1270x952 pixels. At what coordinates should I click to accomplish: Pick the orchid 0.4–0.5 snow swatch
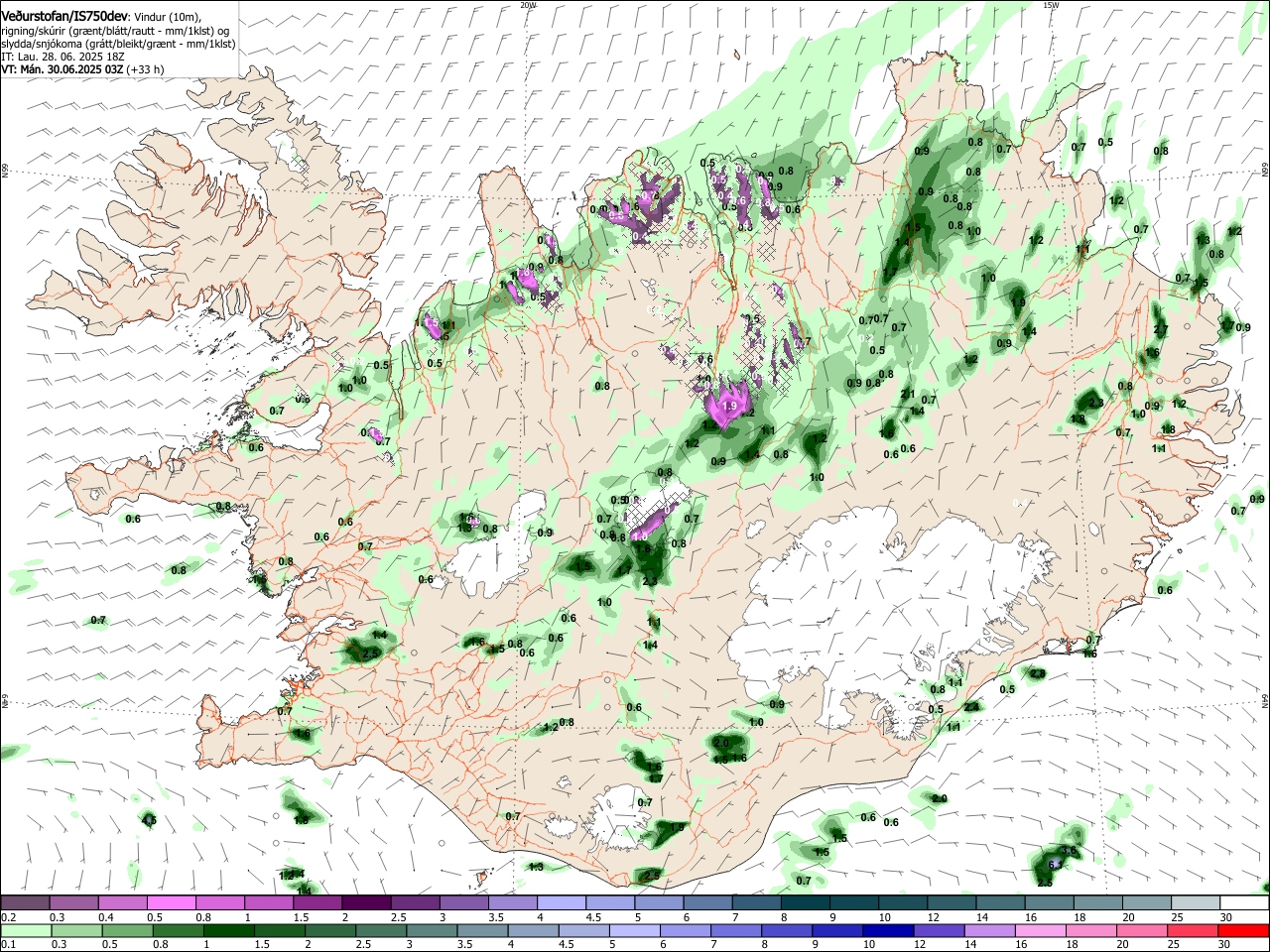point(124,902)
